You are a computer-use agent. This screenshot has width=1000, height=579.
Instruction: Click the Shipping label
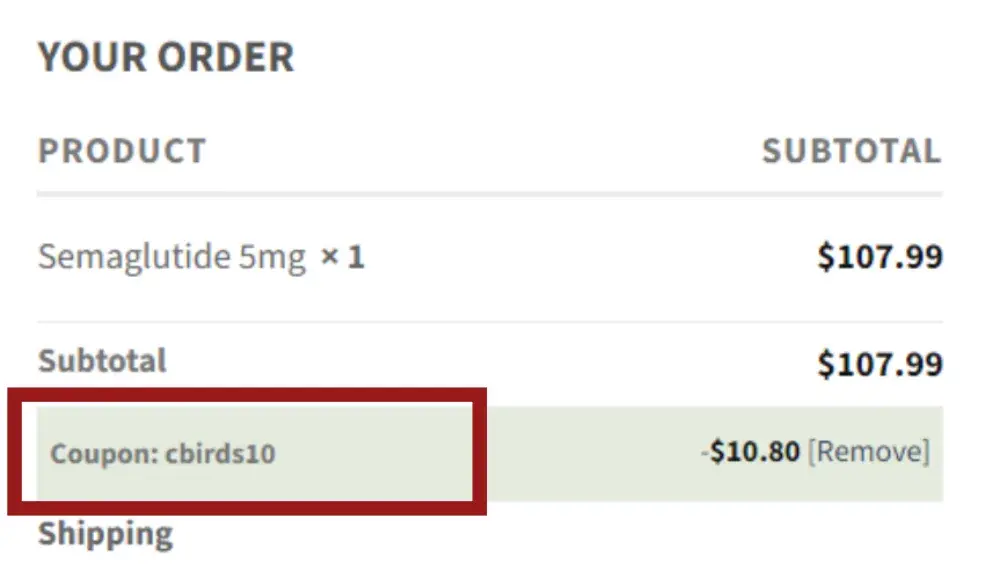tap(105, 534)
